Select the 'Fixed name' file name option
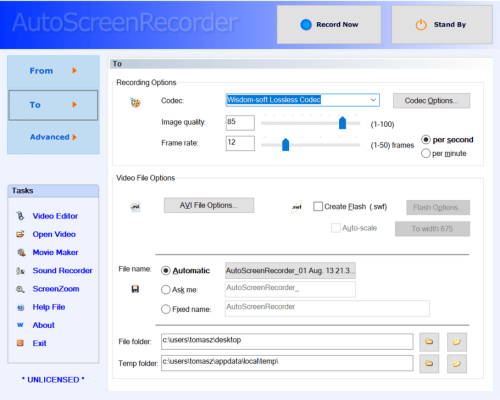The width and height of the screenshot is (500, 400). (166, 309)
